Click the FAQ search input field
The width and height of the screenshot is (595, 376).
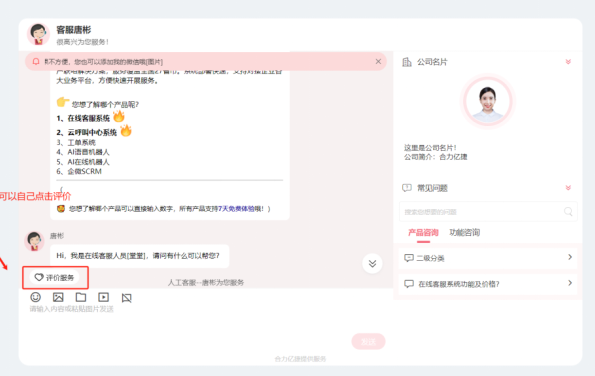[x=488, y=212]
